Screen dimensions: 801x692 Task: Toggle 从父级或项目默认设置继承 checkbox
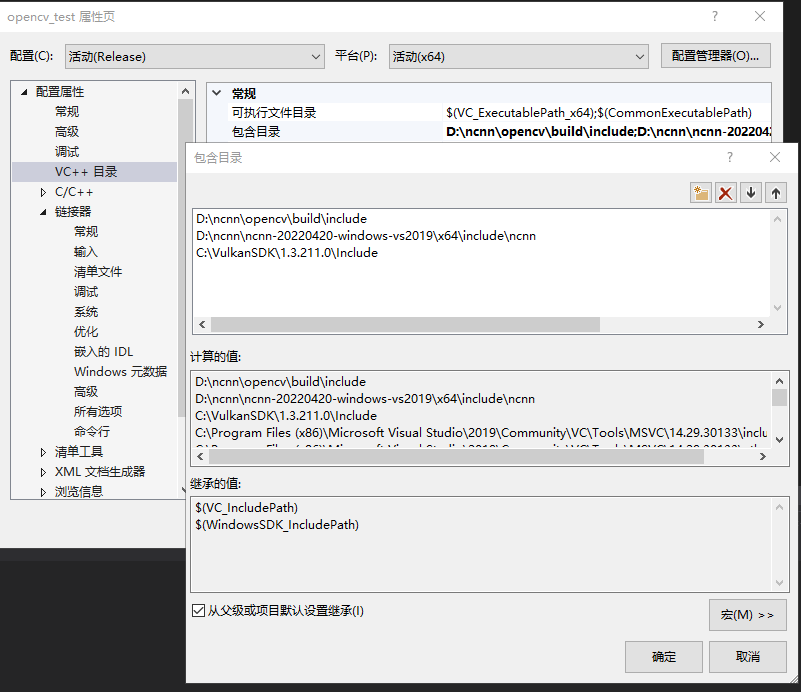click(198, 610)
